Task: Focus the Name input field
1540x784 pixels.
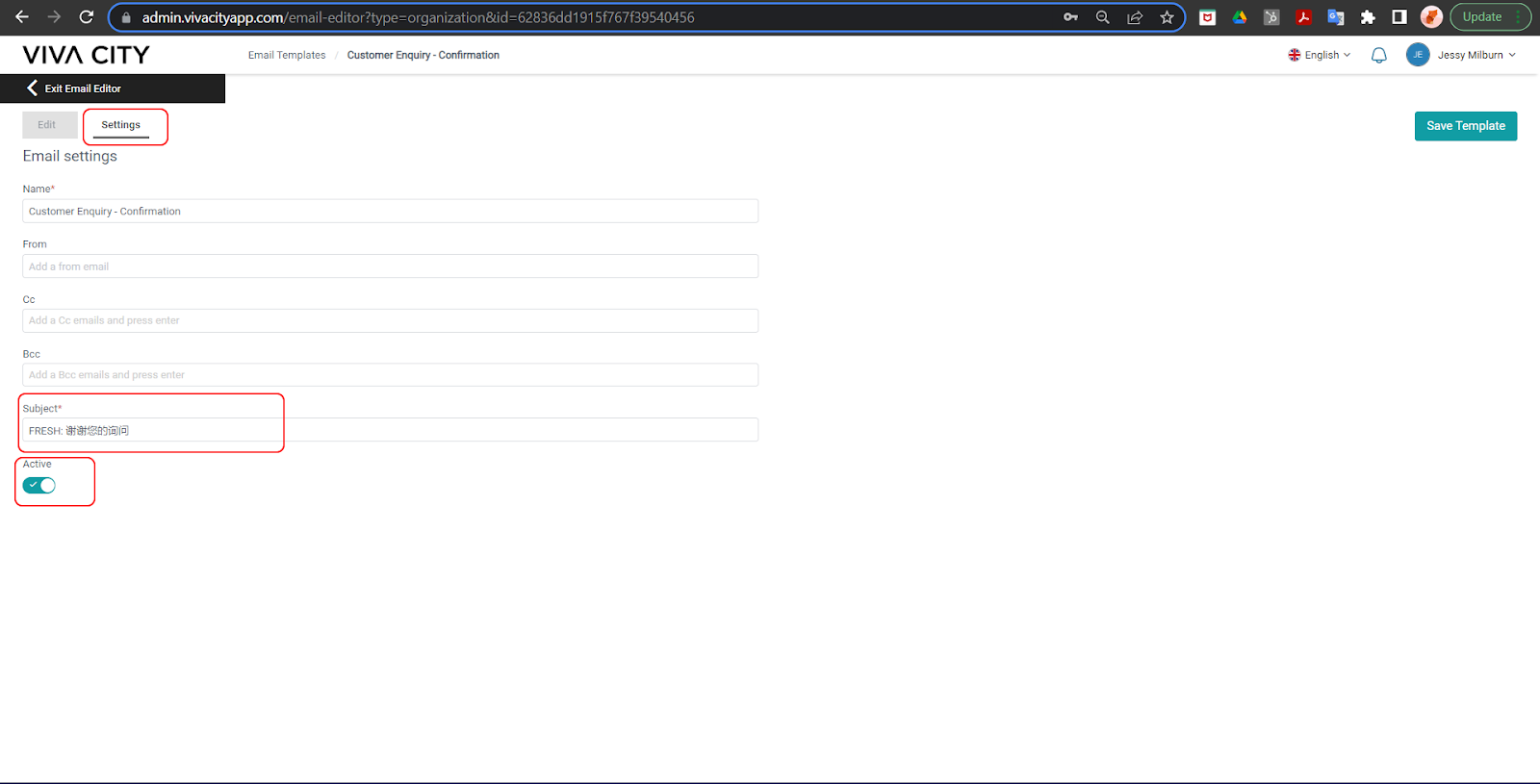Action: coord(391,211)
